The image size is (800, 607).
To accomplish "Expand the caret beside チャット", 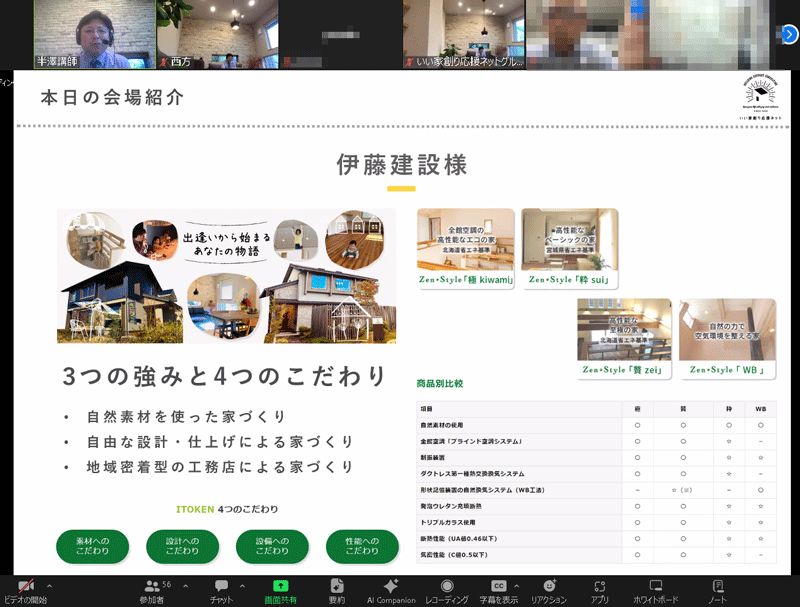I will [242, 586].
